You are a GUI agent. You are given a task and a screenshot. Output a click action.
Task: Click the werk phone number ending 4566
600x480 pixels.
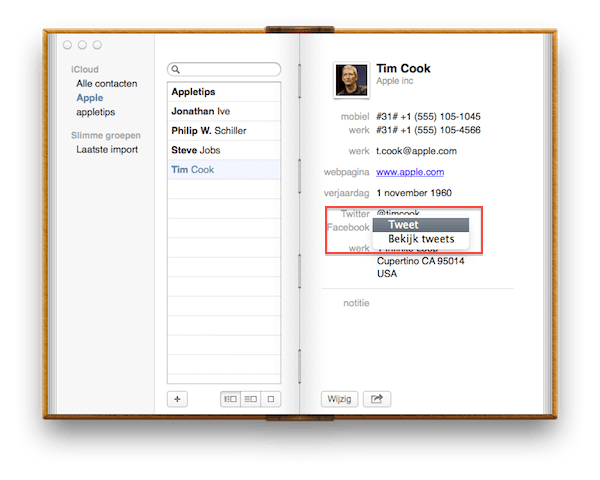pyautogui.click(x=428, y=130)
